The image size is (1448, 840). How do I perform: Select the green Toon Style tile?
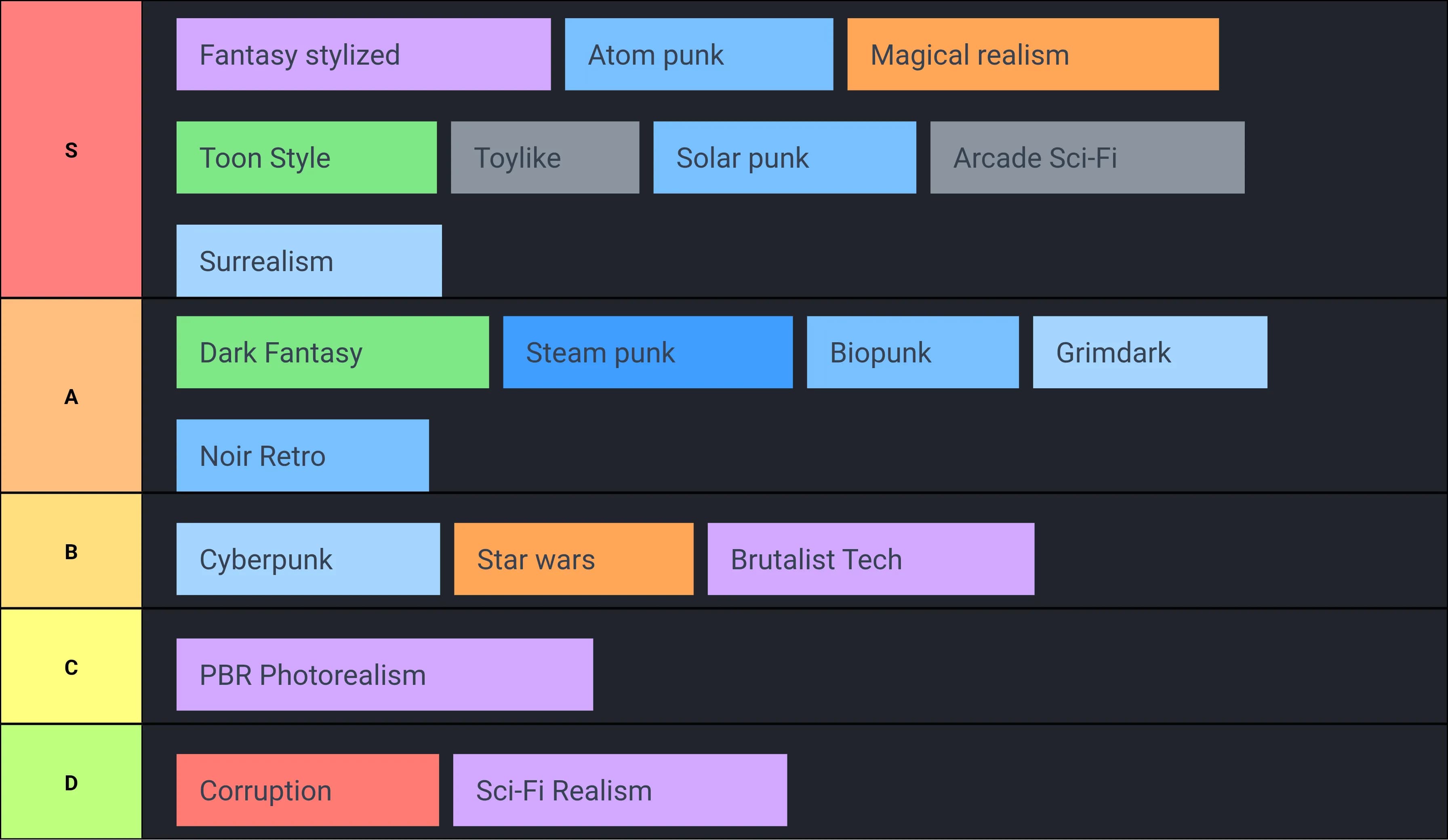306,158
